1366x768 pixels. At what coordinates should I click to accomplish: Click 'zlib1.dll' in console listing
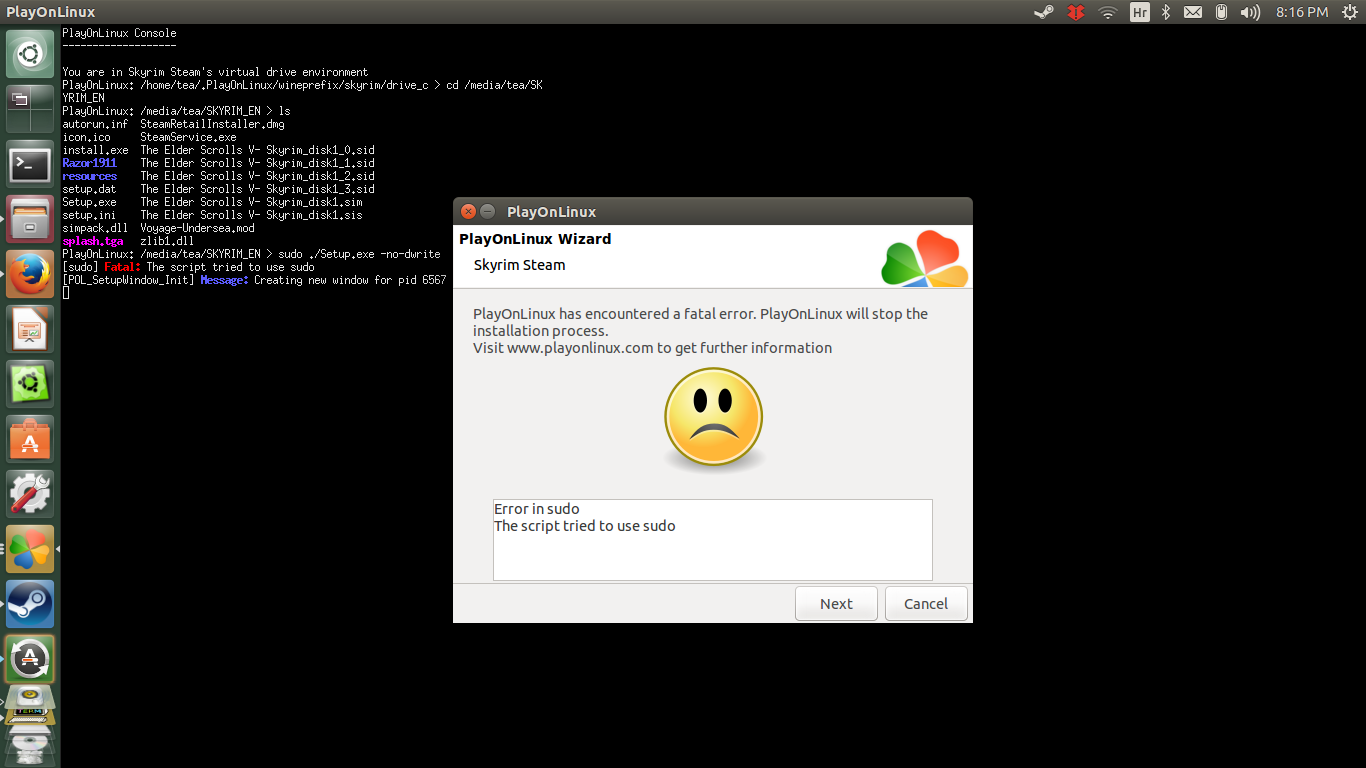tap(167, 241)
